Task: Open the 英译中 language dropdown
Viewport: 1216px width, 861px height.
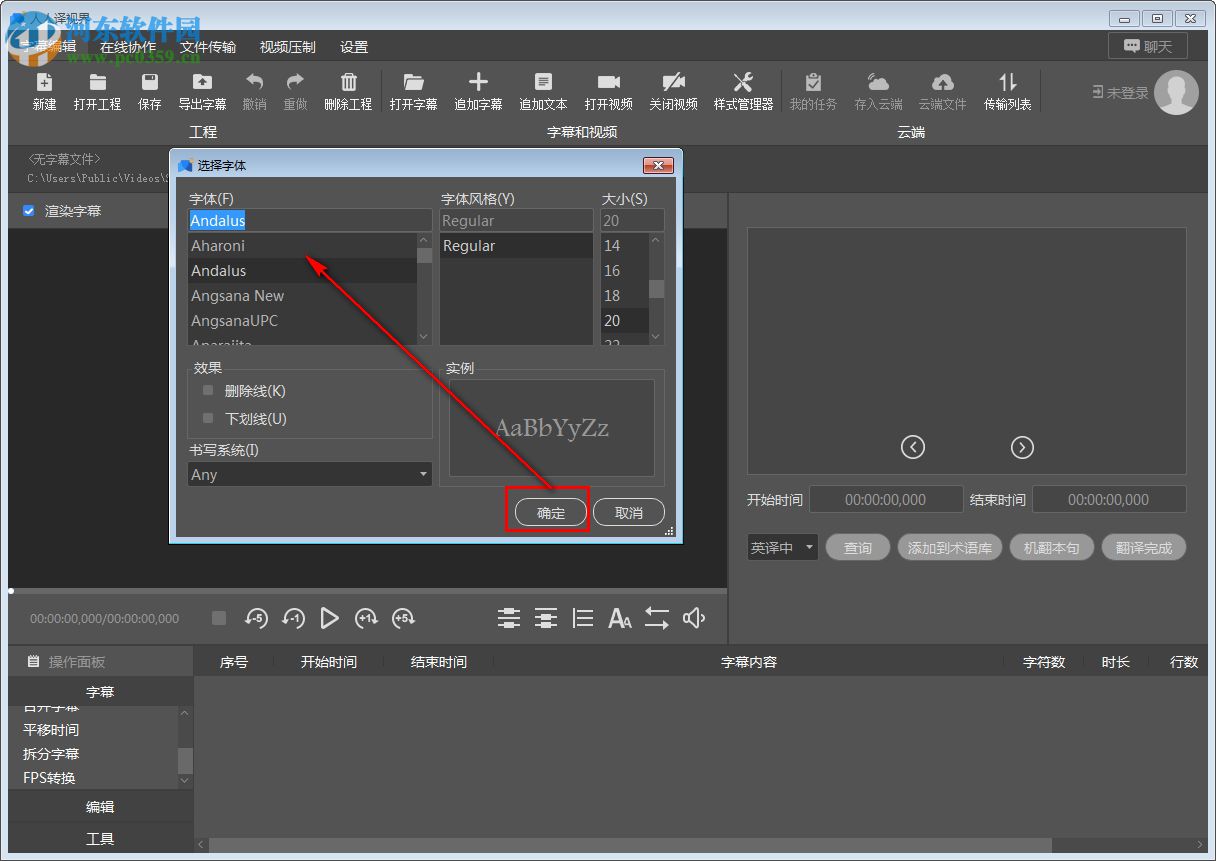Action: 782,548
